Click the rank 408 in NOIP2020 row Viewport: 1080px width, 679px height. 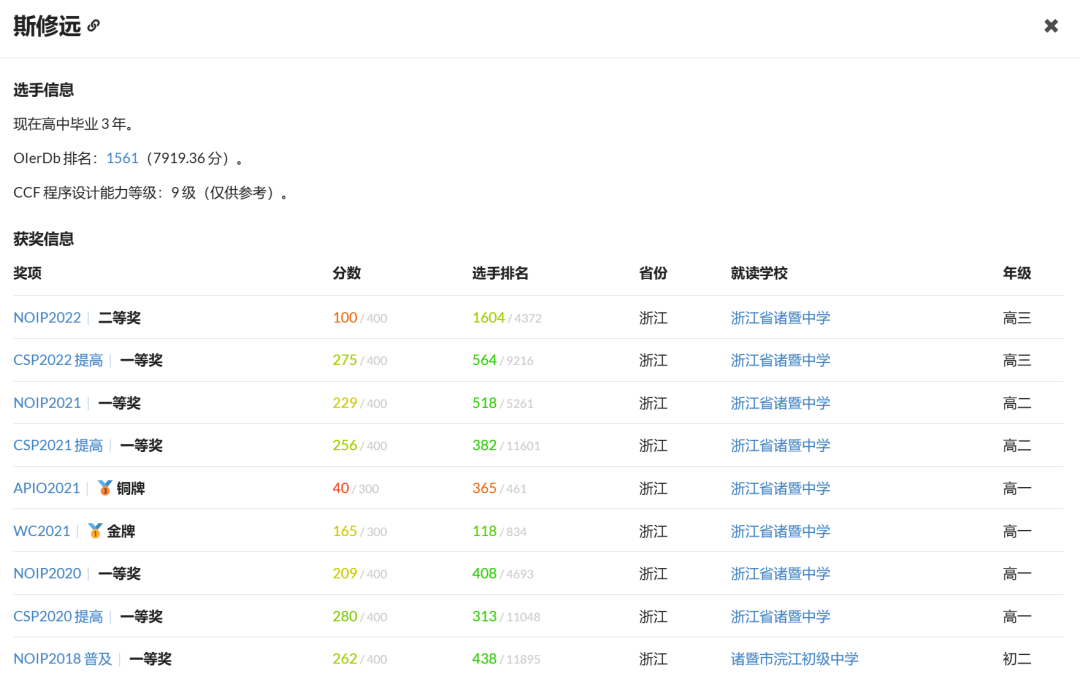484,574
